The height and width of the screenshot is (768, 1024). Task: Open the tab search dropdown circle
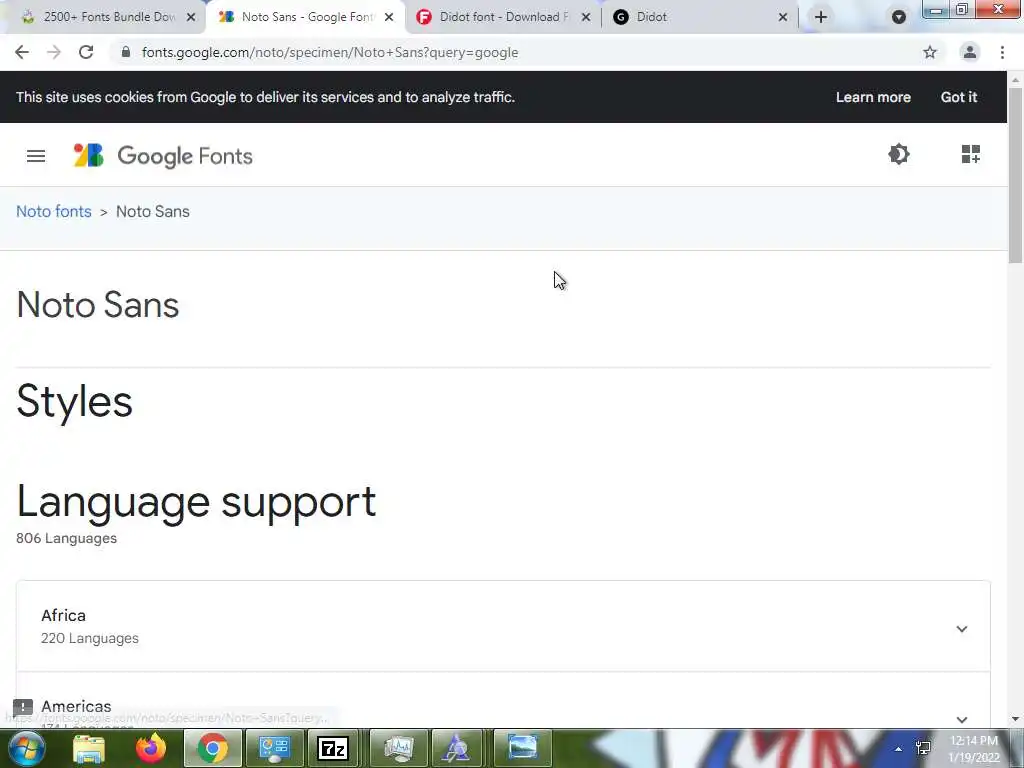pyautogui.click(x=899, y=17)
